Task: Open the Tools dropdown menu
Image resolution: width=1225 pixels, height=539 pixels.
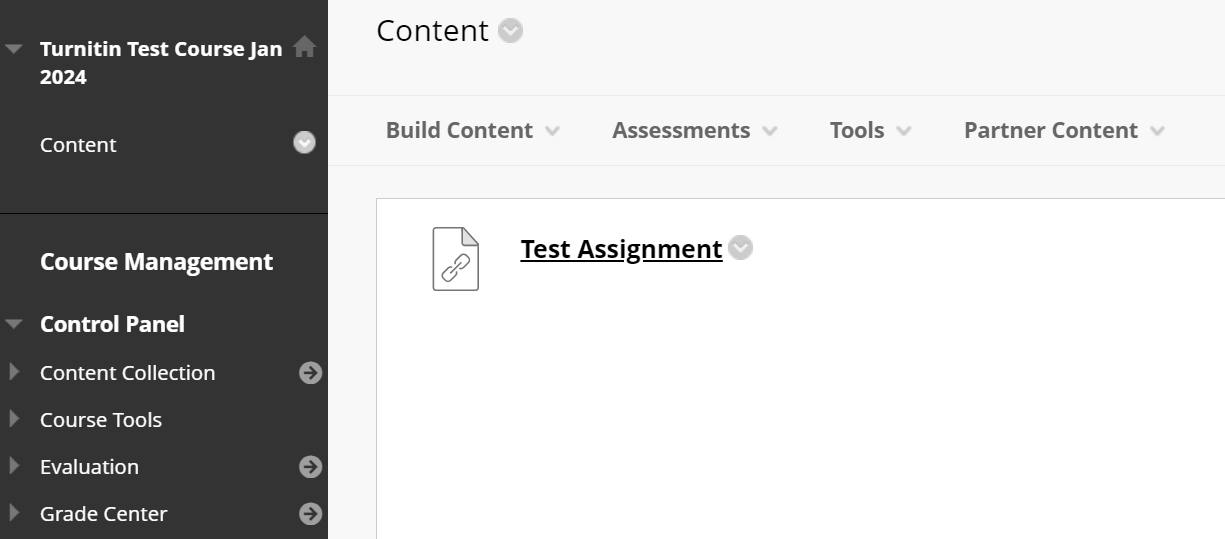Action: (x=870, y=130)
